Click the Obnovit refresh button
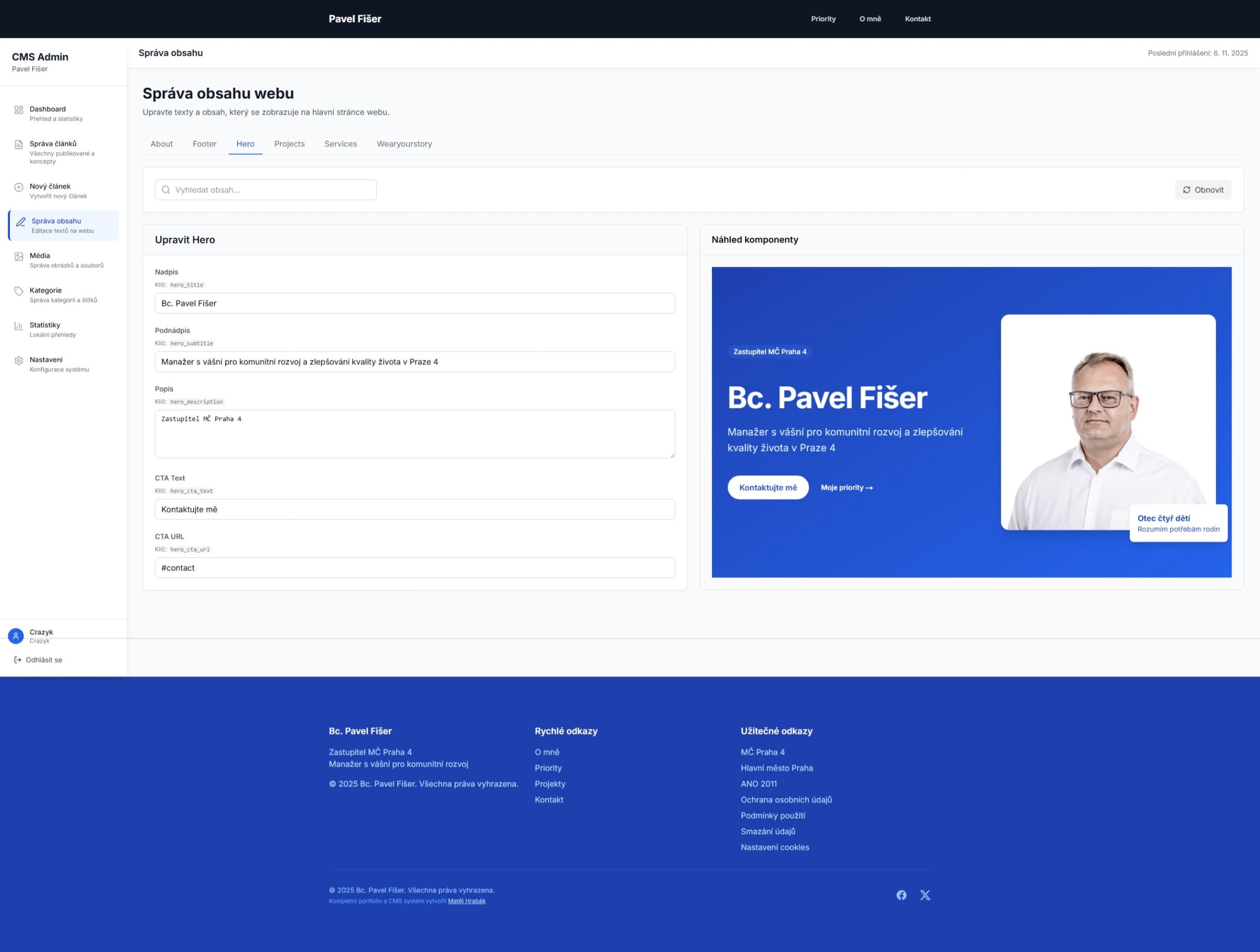Image resolution: width=1260 pixels, height=952 pixels. [1202, 191]
